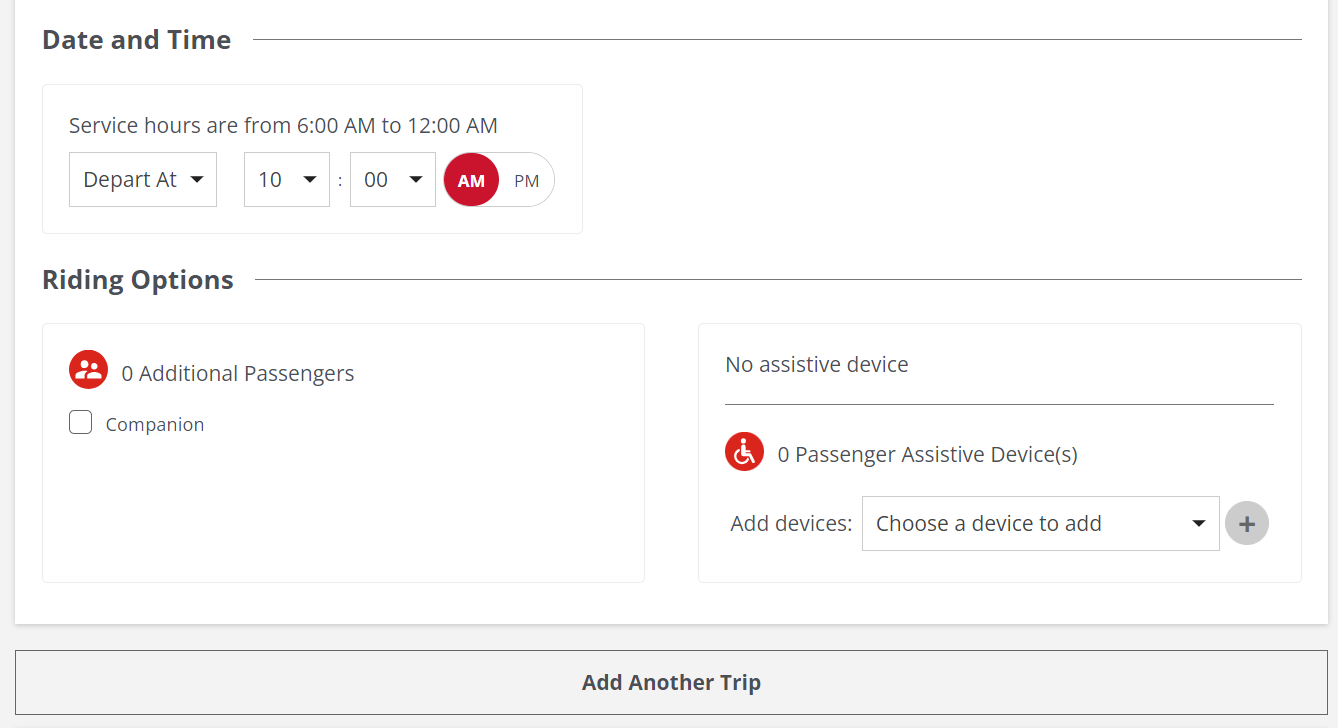This screenshot has width=1338, height=728.
Task: Click the Companion label text
Action: (155, 425)
